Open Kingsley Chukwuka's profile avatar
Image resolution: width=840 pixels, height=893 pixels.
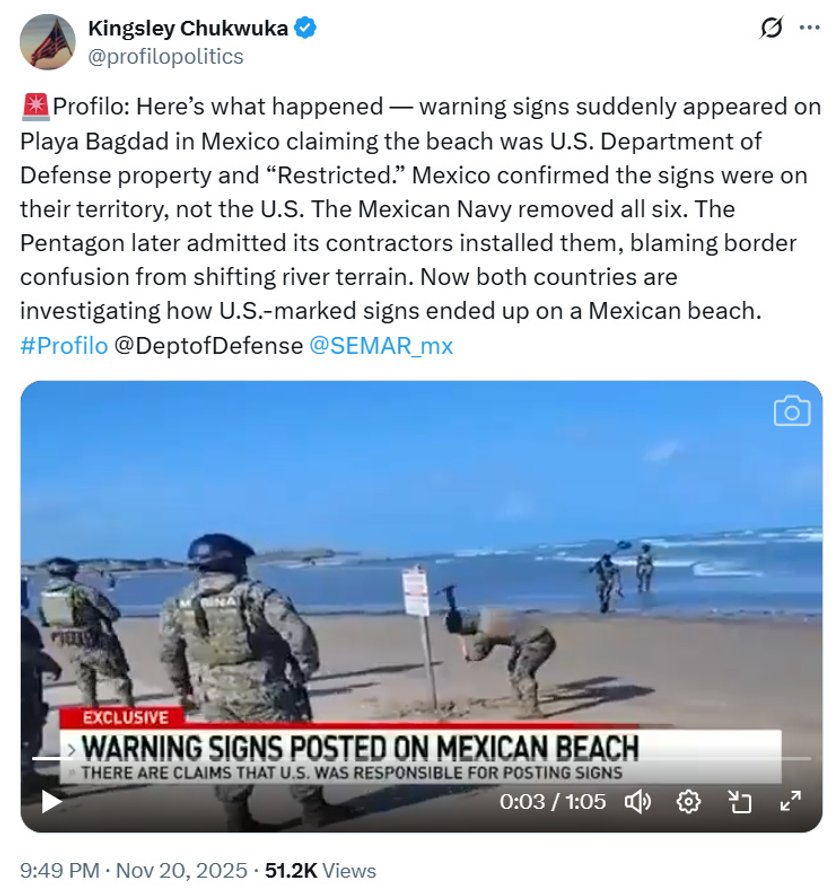pos(47,42)
